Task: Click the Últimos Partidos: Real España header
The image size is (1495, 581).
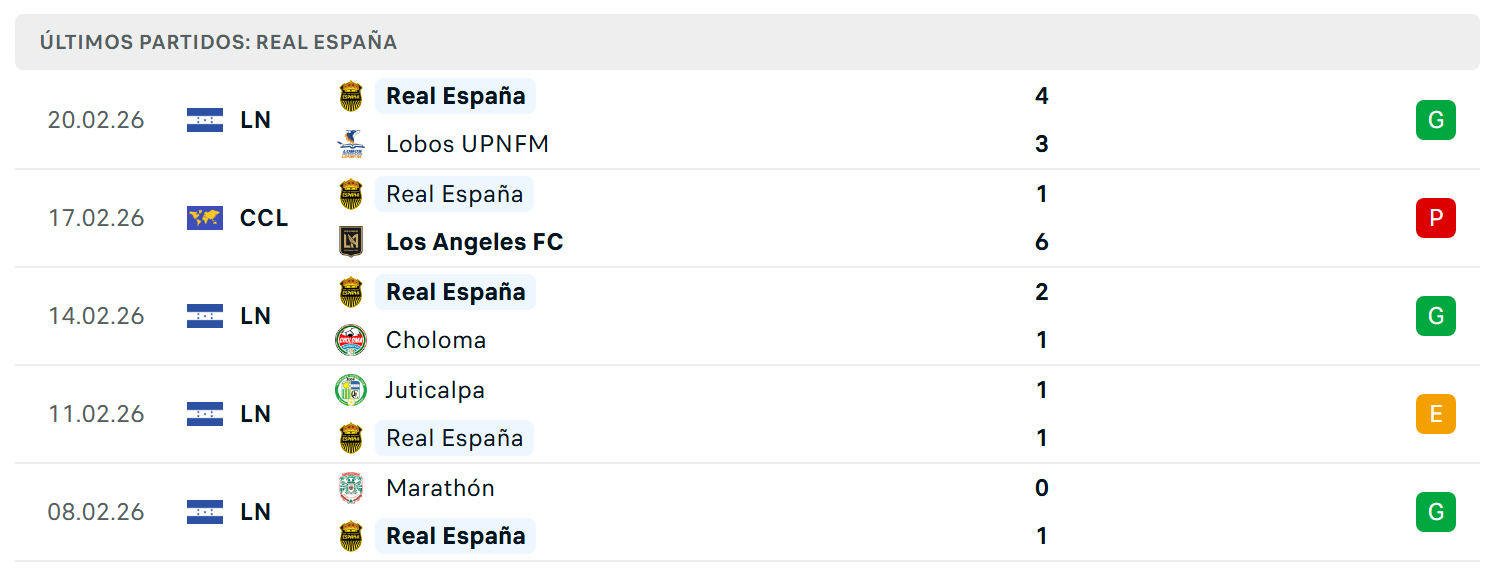Action: pyautogui.click(x=219, y=42)
